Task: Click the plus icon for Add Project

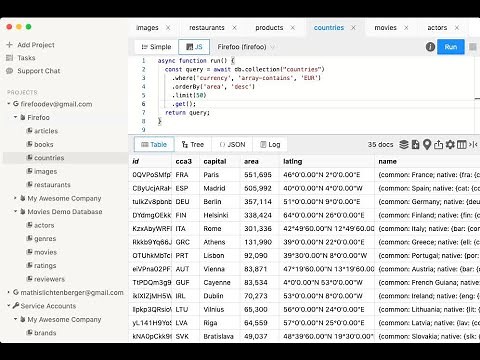Action: [x=9, y=45]
